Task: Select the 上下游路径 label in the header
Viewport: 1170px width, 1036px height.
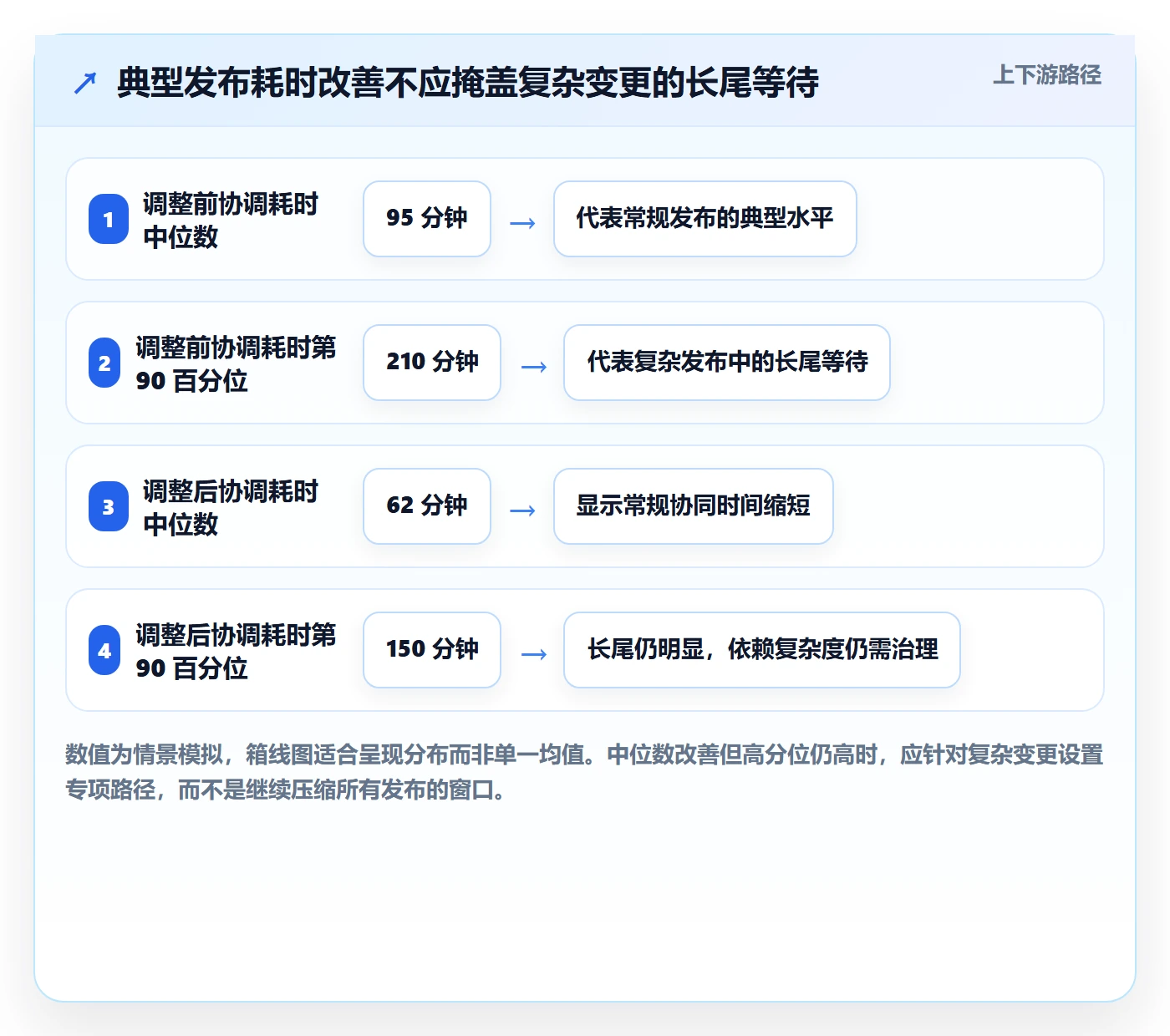Action: 1047,75
